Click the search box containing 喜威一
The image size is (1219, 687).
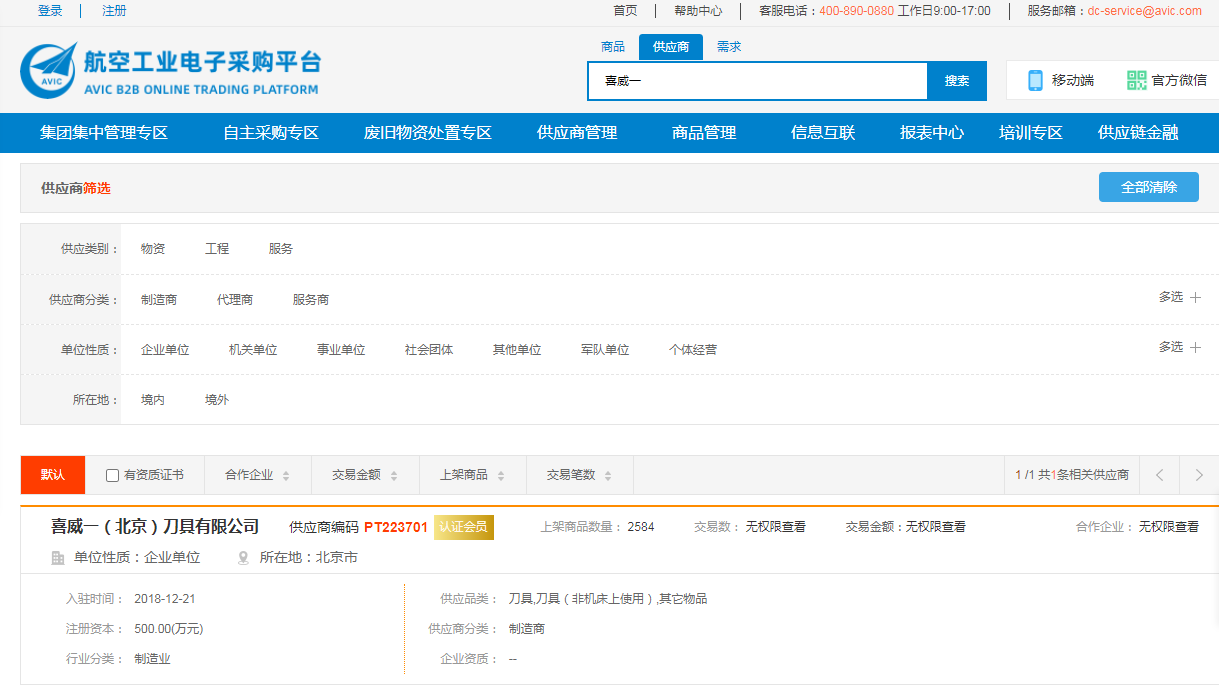pyautogui.click(x=758, y=81)
